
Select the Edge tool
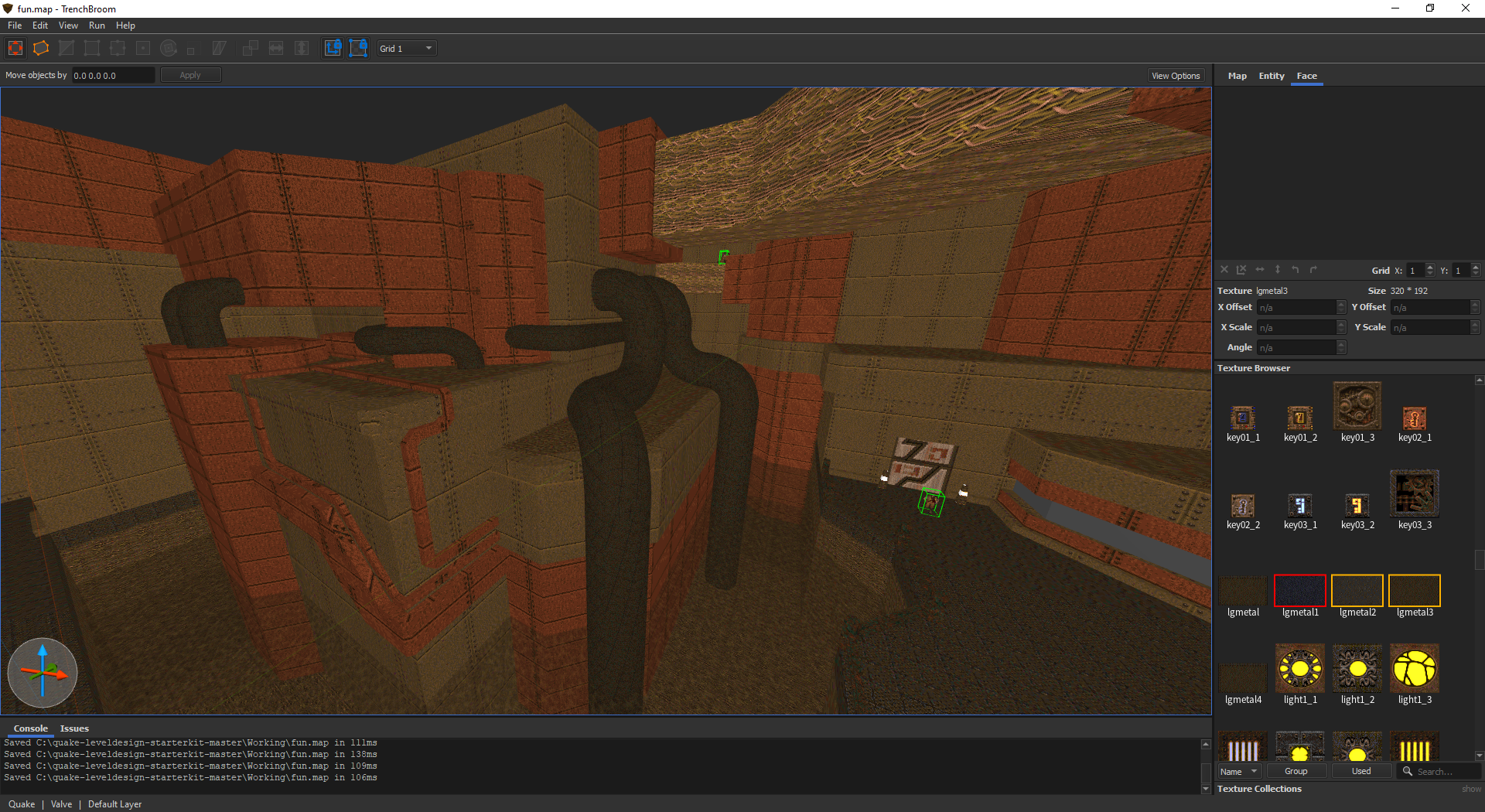coord(118,48)
